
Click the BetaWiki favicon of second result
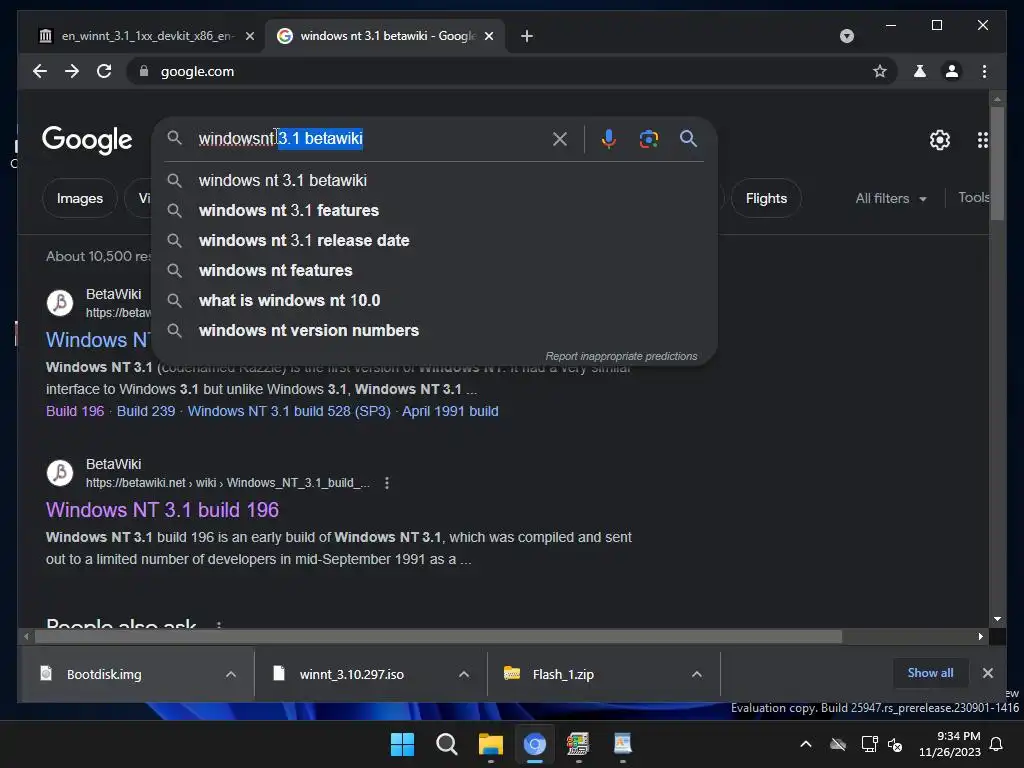tap(60, 473)
